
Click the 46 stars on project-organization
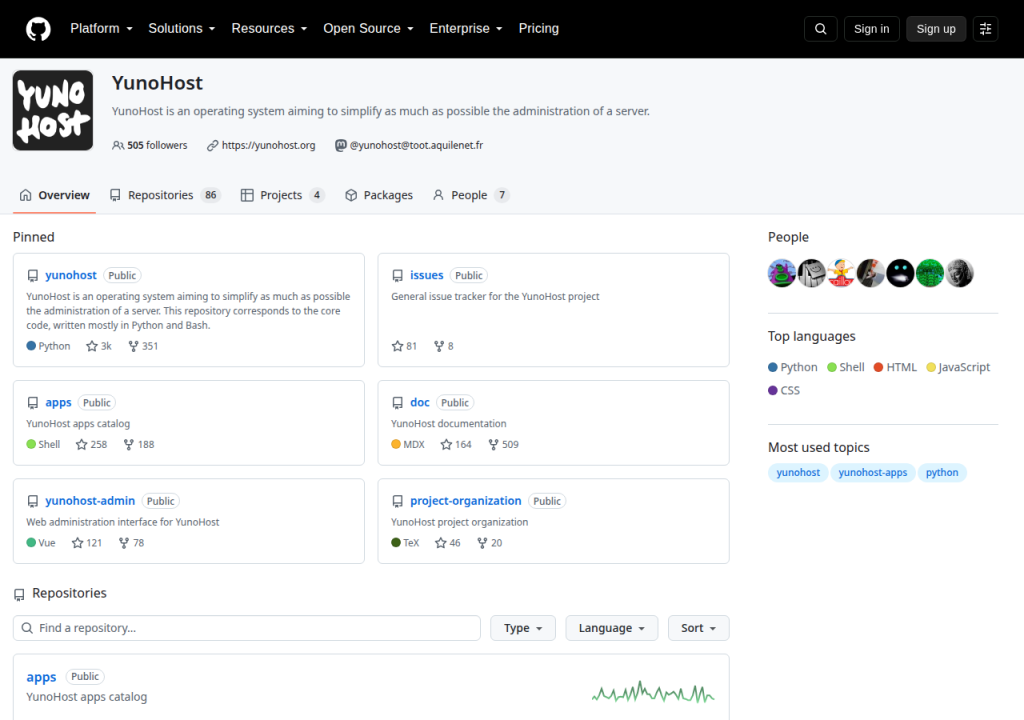448,543
